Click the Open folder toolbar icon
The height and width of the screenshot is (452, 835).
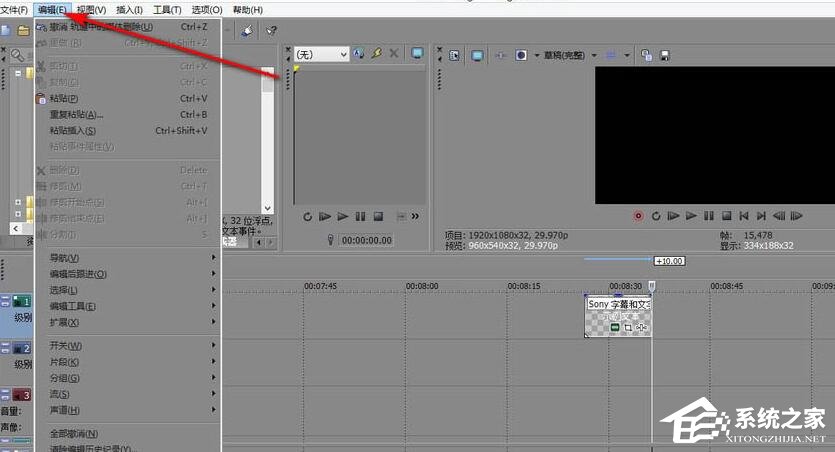(x=23, y=31)
